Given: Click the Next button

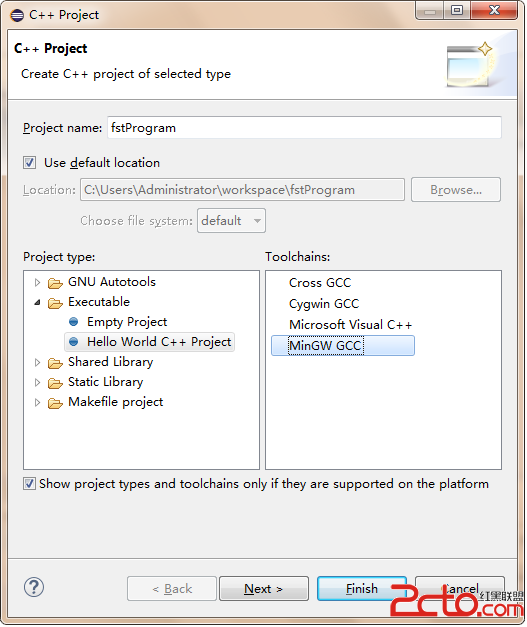Looking at the screenshot, I should [264, 589].
